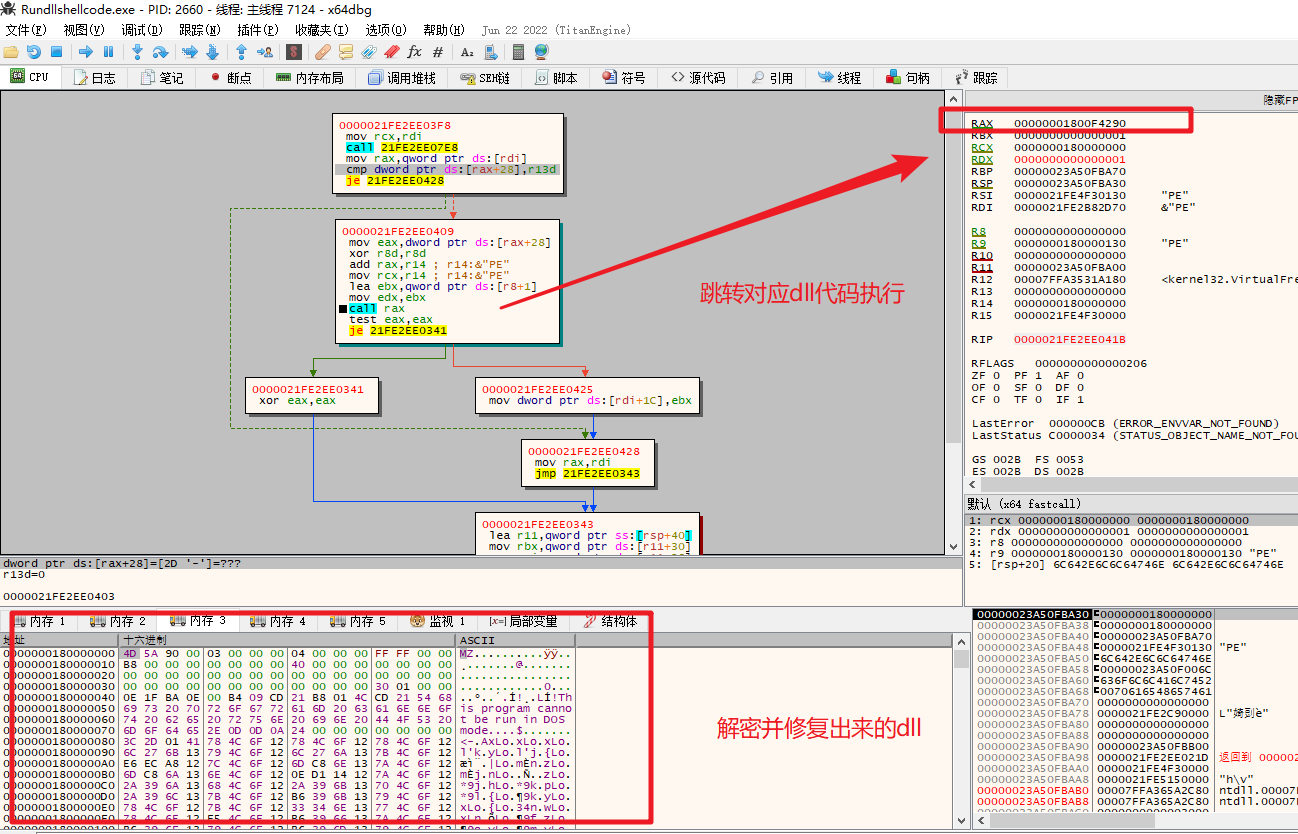This screenshot has height=834, width=1298.
Task: Open the Calculator toolbar icon
Action: coord(519,52)
